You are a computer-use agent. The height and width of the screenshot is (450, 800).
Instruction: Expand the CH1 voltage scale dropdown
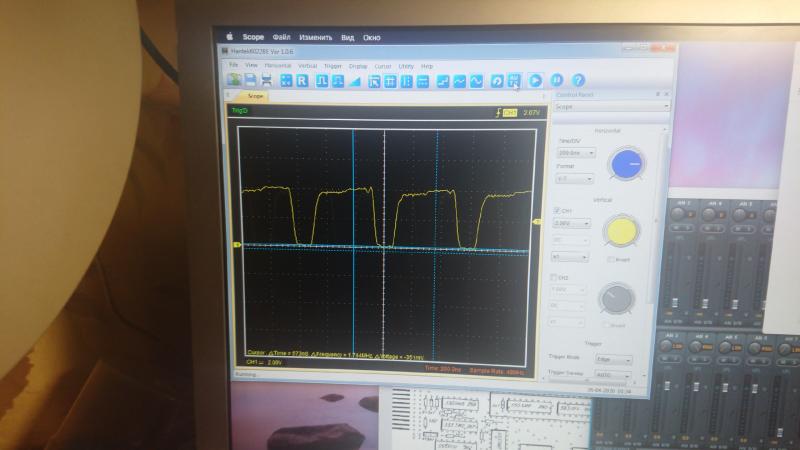570,224
